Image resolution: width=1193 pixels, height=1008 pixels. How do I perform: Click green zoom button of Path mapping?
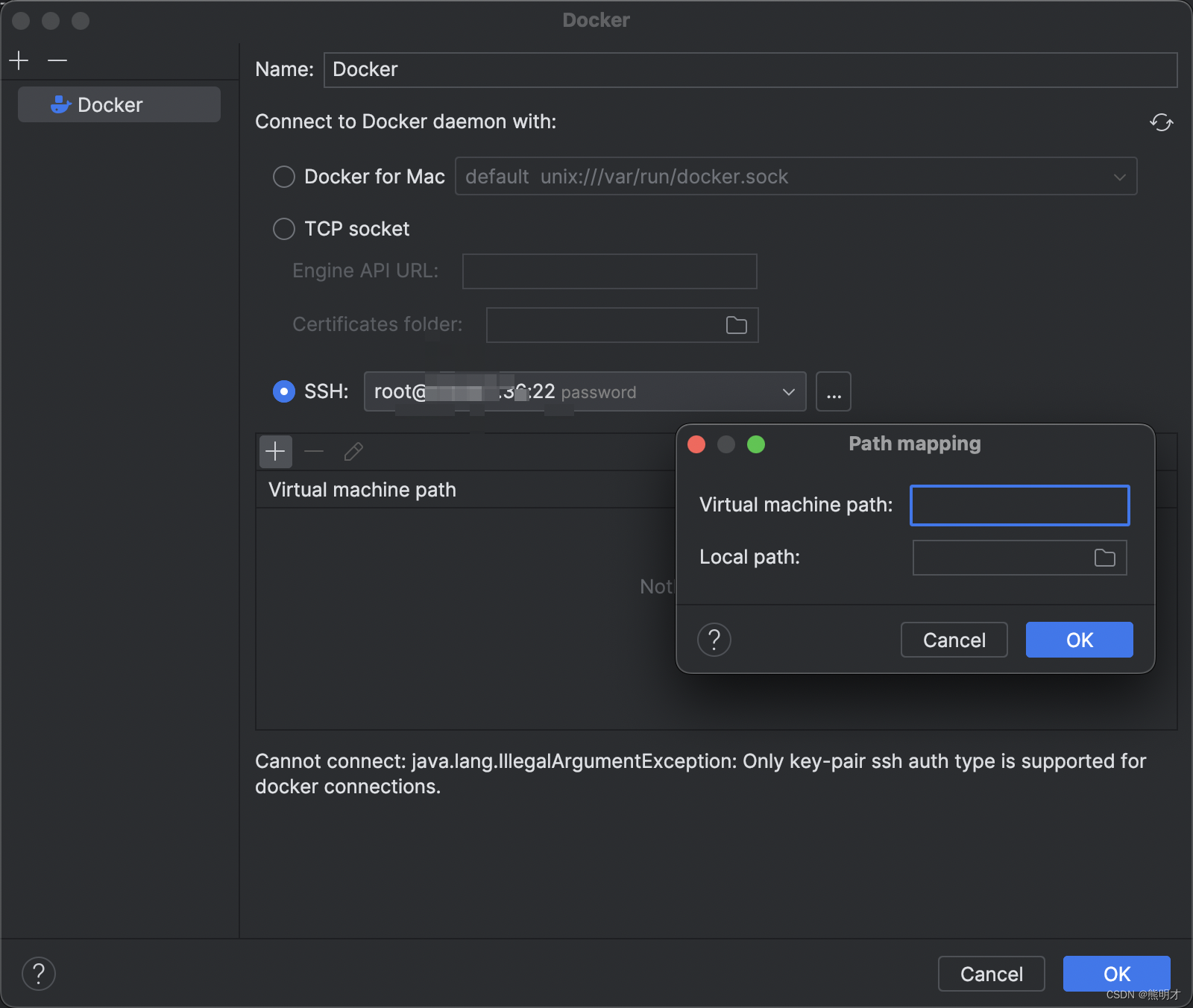click(756, 444)
